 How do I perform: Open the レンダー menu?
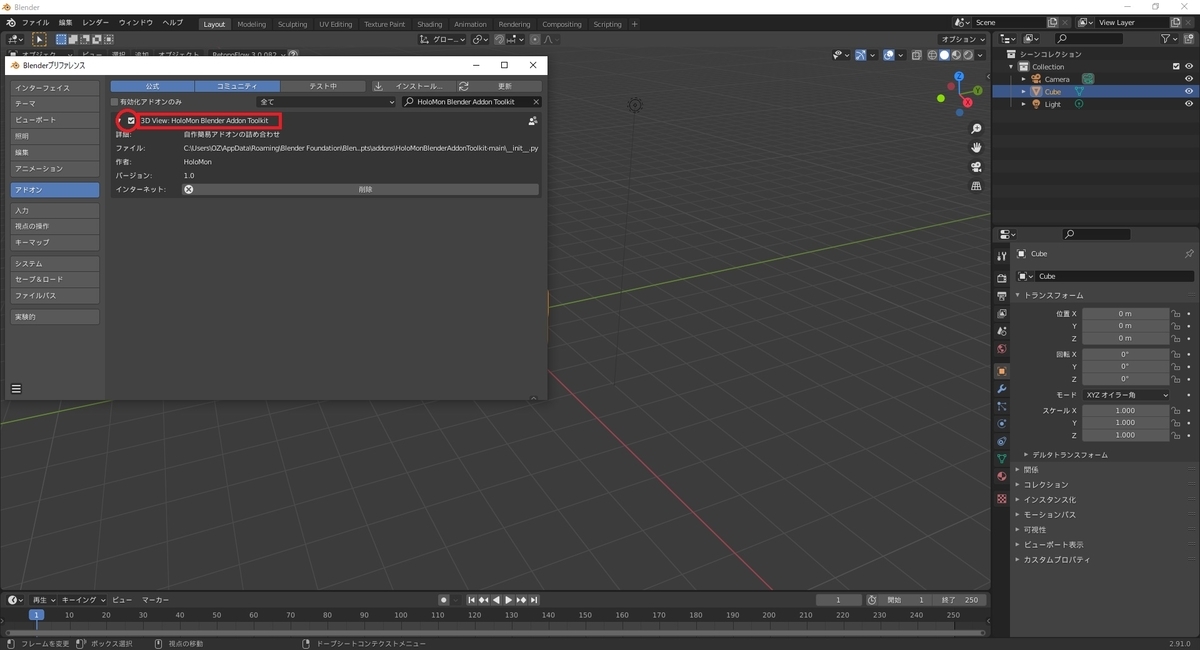pyautogui.click(x=96, y=22)
